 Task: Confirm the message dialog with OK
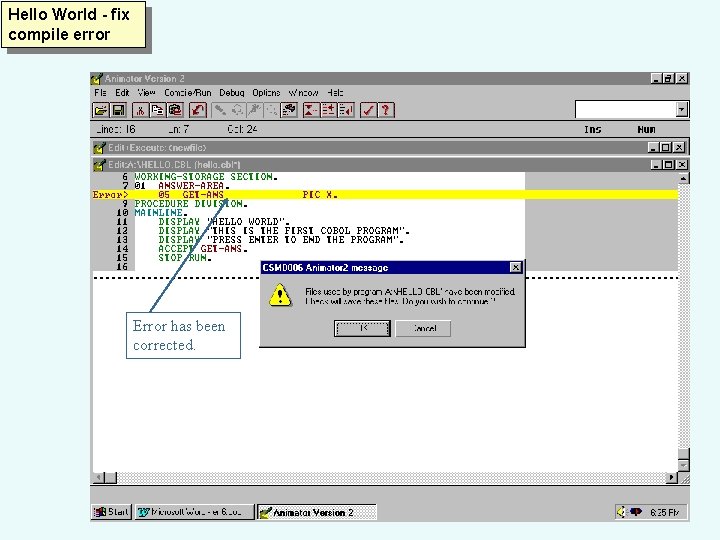[x=362, y=328]
